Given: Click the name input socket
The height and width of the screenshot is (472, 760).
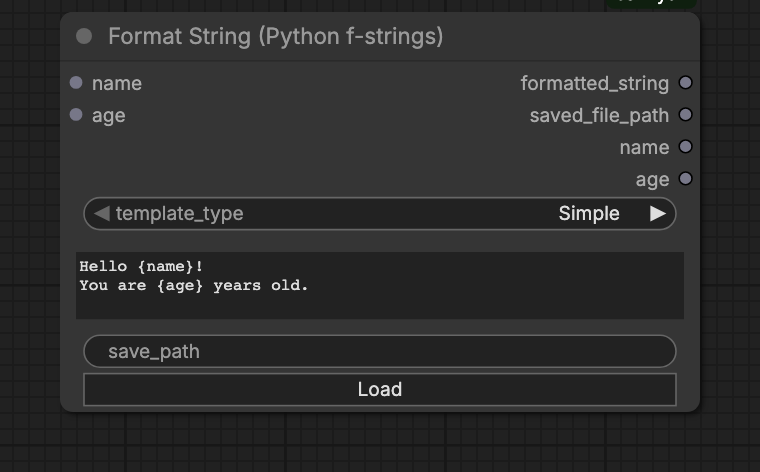Looking at the screenshot, I should (x=76, y=83).
